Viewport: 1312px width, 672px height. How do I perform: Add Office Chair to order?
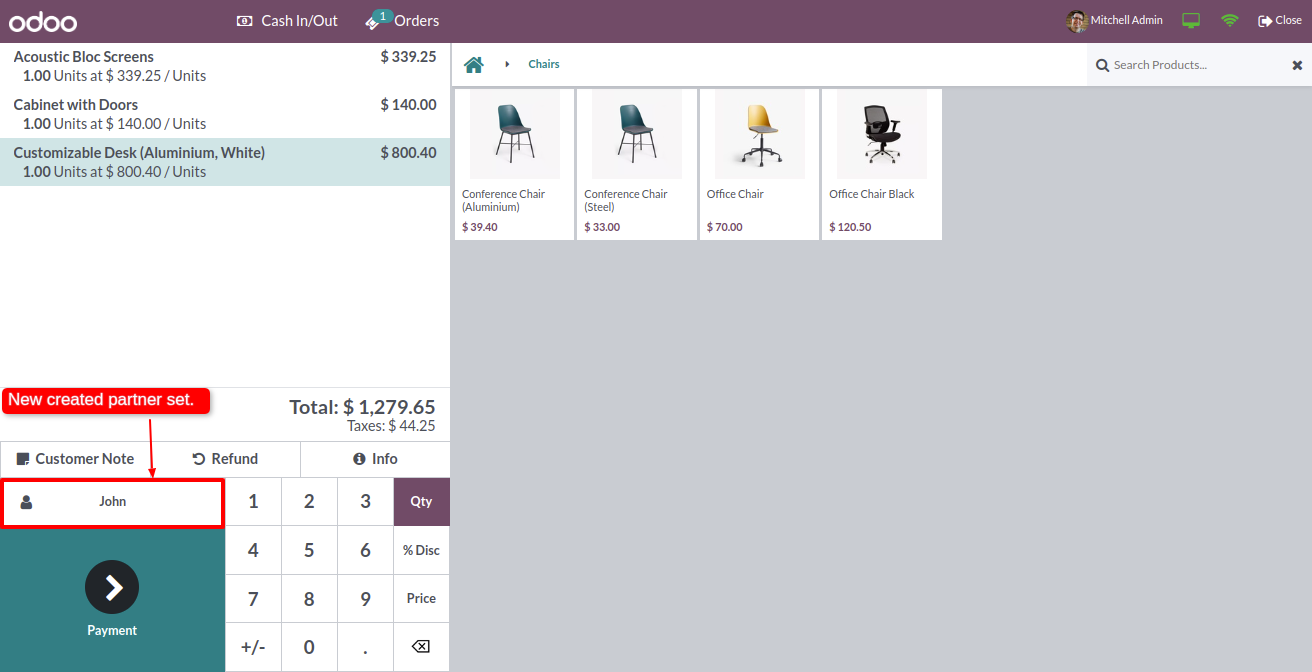point(759,164)
